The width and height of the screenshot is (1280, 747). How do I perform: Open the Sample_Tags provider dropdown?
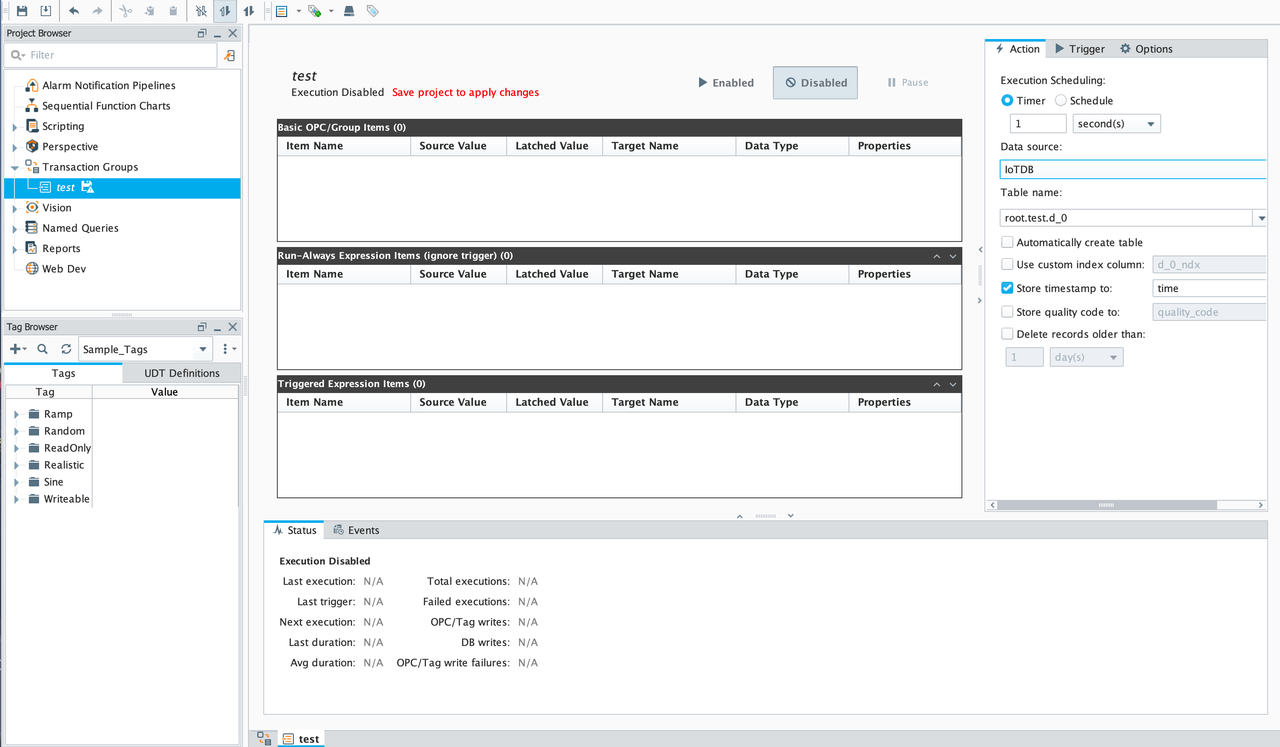coord(145,349)
